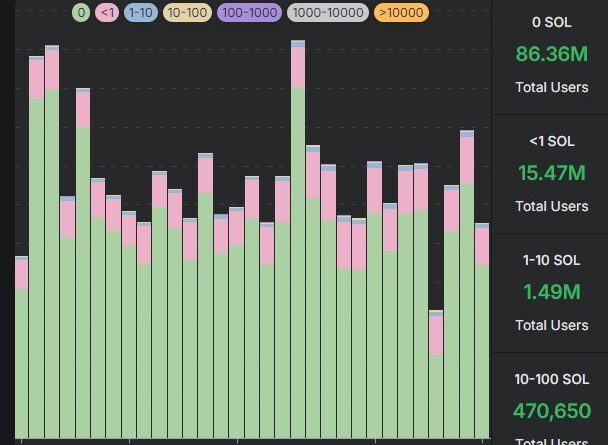This screenshot has height=445, width=608.
Task: Click the pink segment of the tallest bar
Action: pos(298,67)
